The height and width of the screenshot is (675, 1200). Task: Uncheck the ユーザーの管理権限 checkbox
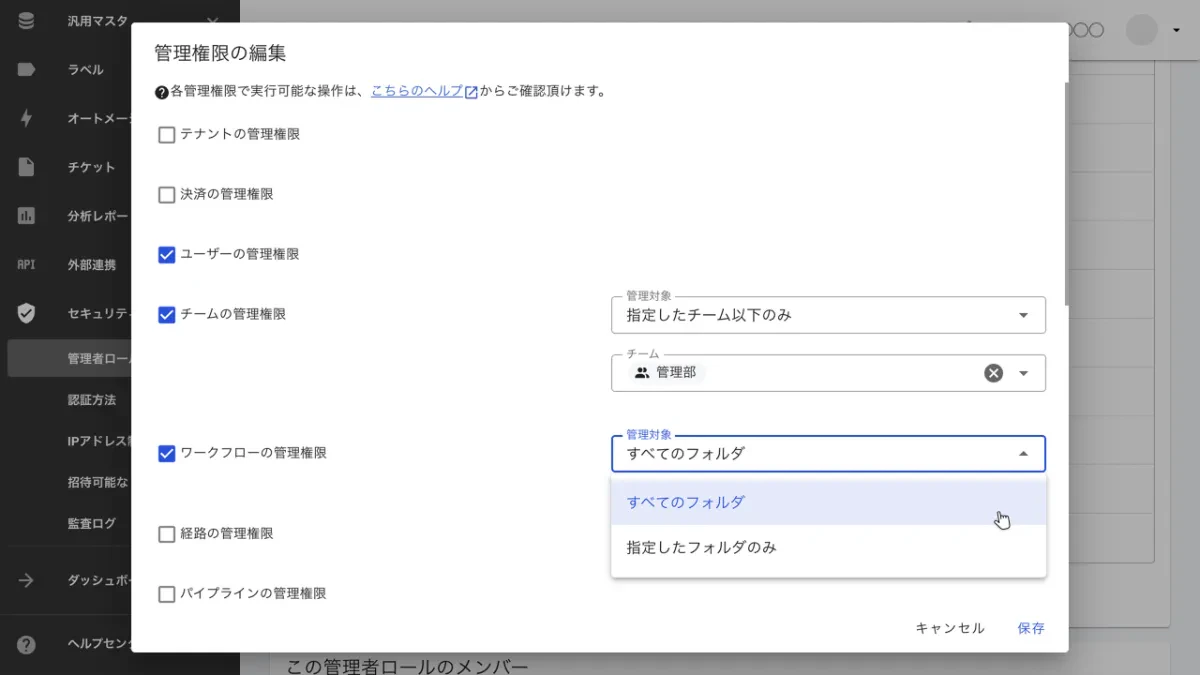[x=167, y=255]
